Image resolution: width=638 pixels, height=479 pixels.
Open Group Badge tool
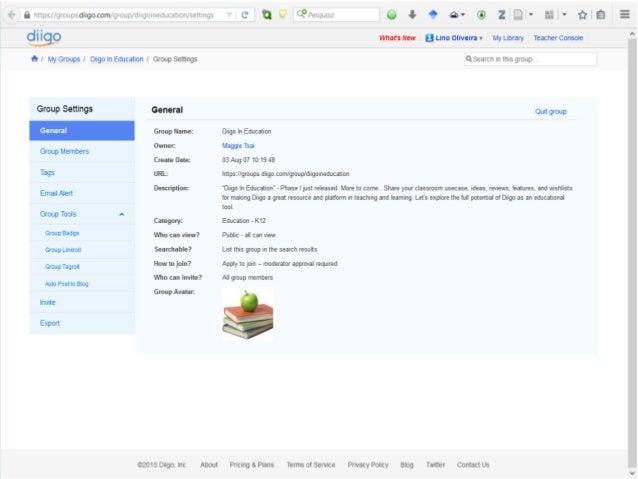[62, 233]
